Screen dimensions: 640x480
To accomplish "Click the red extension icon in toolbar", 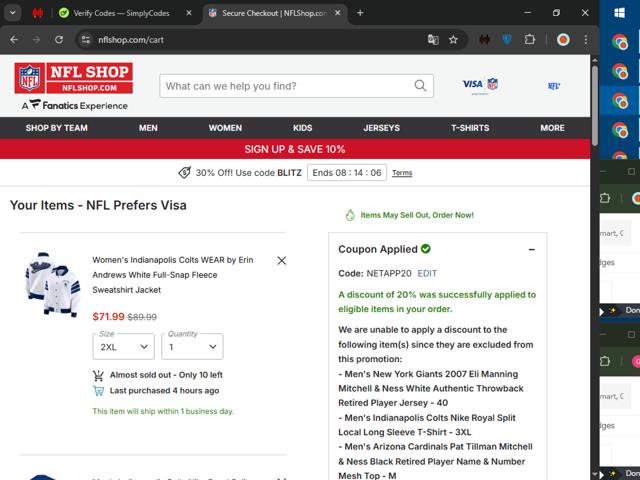I will (484, 40).
